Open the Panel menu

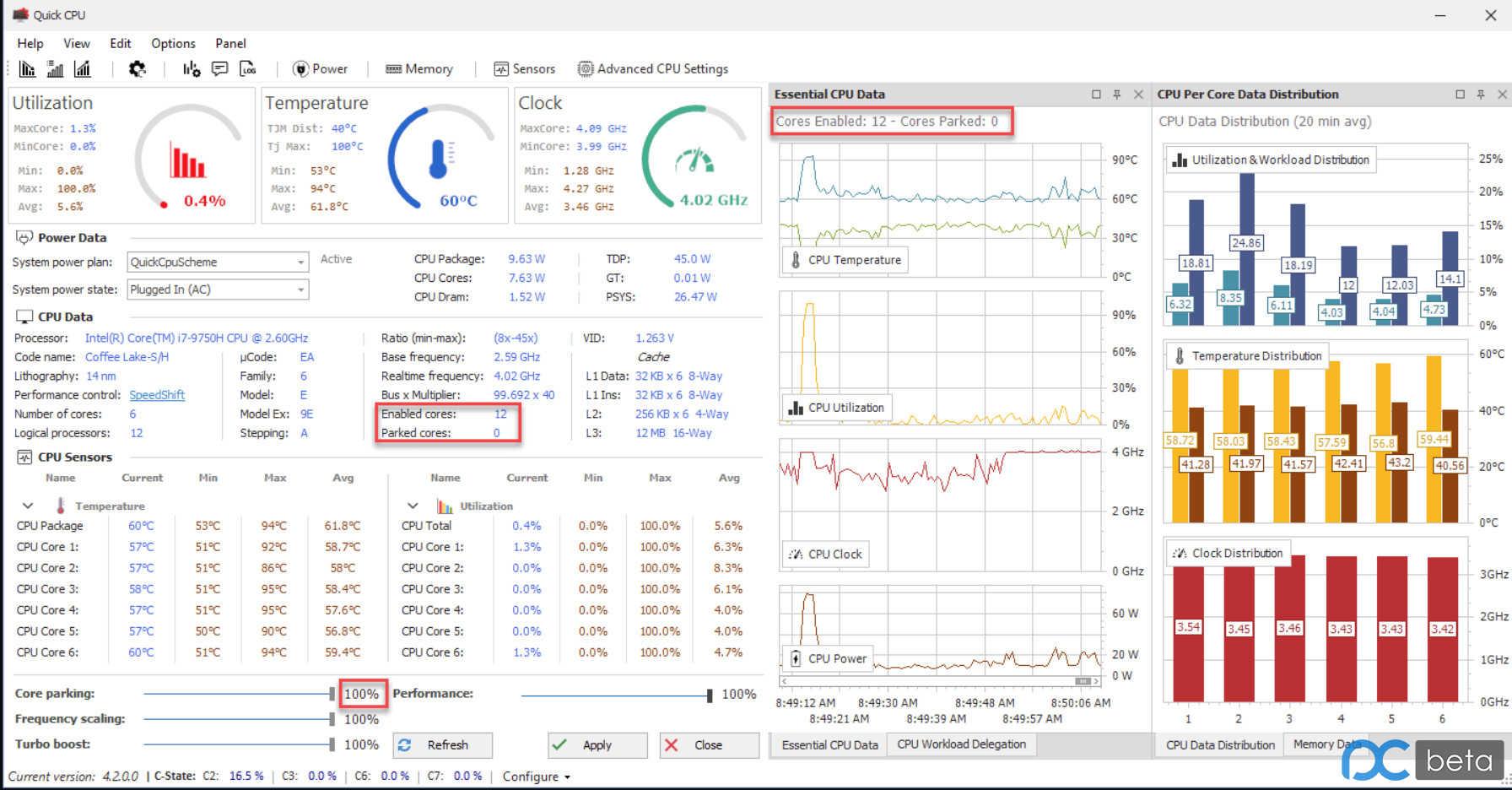coord(230,43)
